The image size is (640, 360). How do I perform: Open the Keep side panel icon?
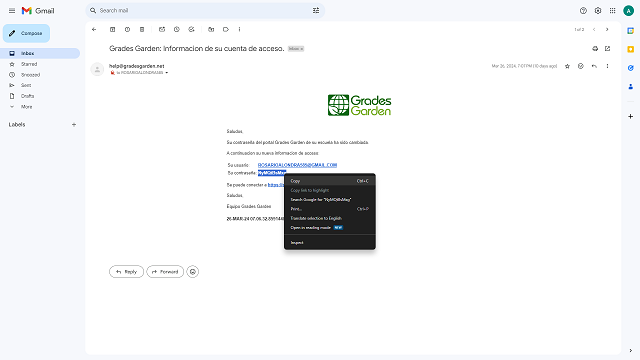tap(631, 49)
